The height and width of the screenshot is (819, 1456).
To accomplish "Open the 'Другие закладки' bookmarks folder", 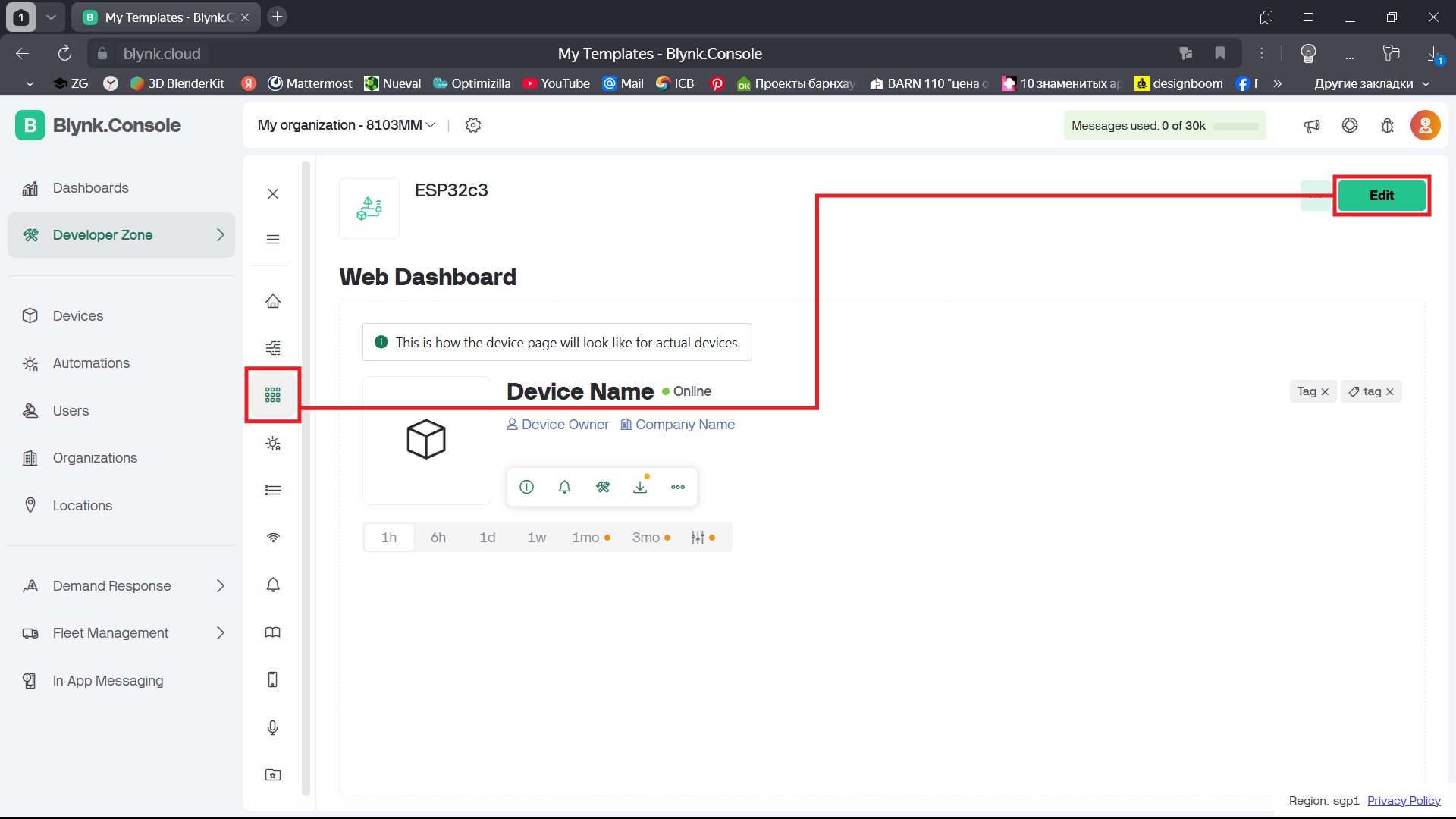I will click(1371, 83).
